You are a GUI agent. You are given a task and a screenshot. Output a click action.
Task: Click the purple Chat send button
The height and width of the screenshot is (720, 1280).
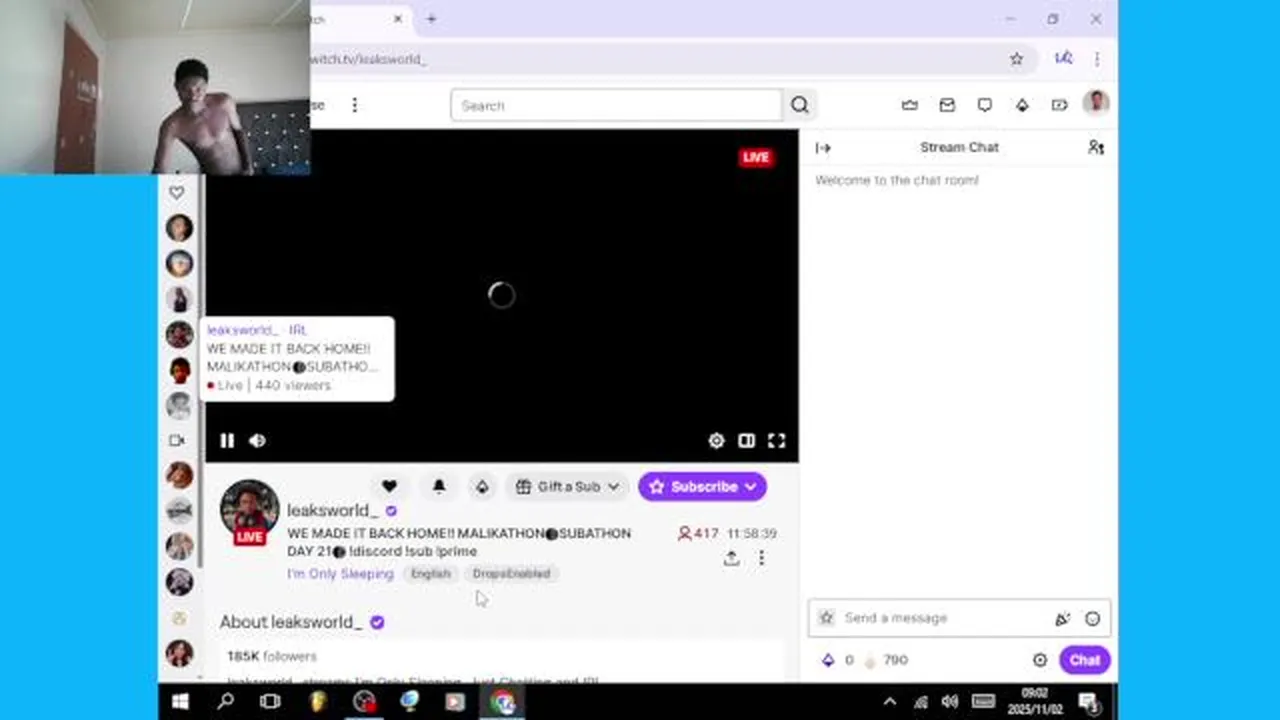(1084, 660)
